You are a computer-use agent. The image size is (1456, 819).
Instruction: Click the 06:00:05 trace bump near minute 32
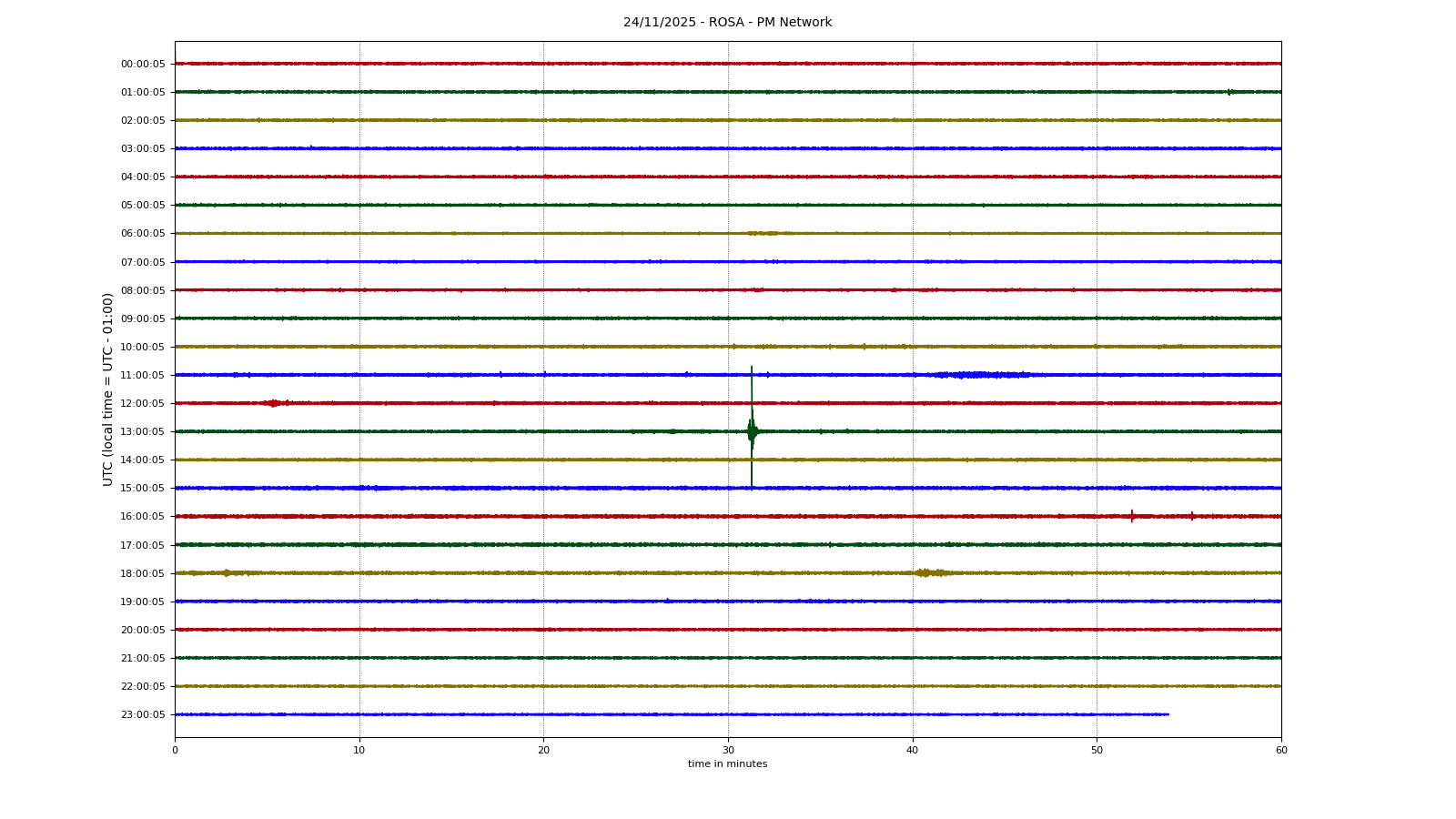pos(764,234)
